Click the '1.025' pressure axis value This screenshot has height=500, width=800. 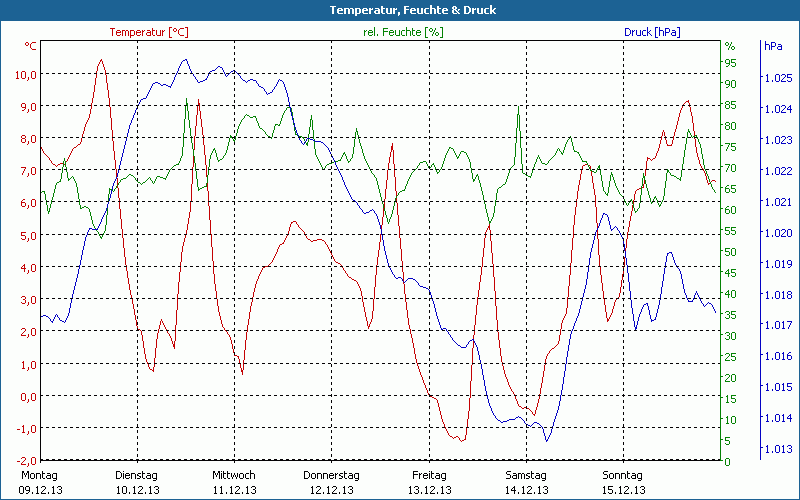778,78
